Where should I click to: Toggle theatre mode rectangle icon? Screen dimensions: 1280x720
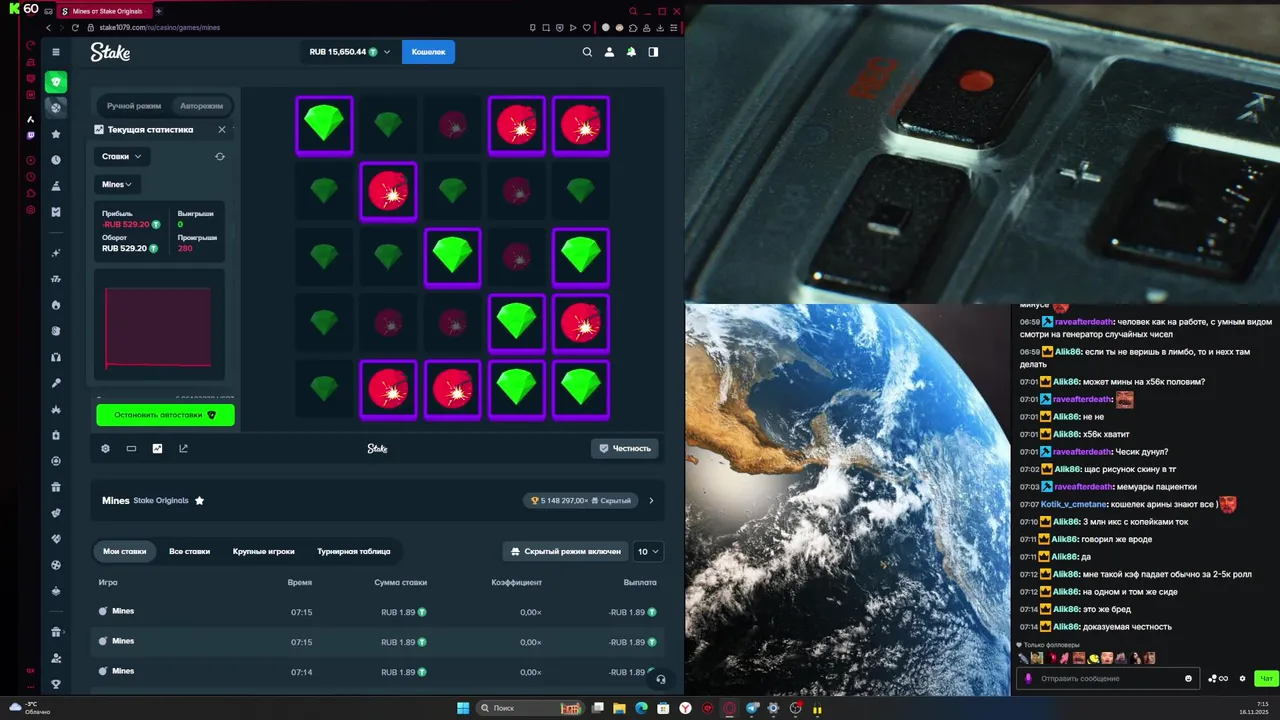(x=131, y=448)
